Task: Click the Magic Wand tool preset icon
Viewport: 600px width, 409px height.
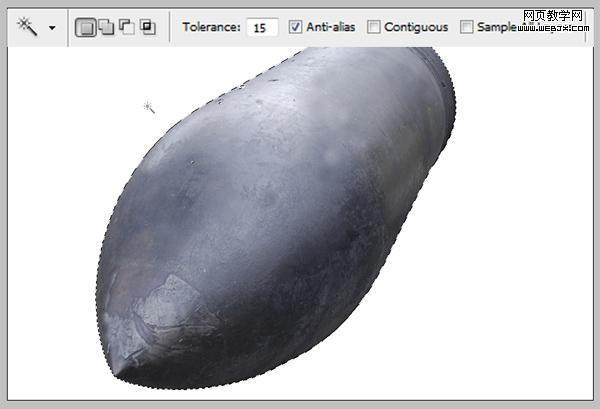Action: [27, 27]
